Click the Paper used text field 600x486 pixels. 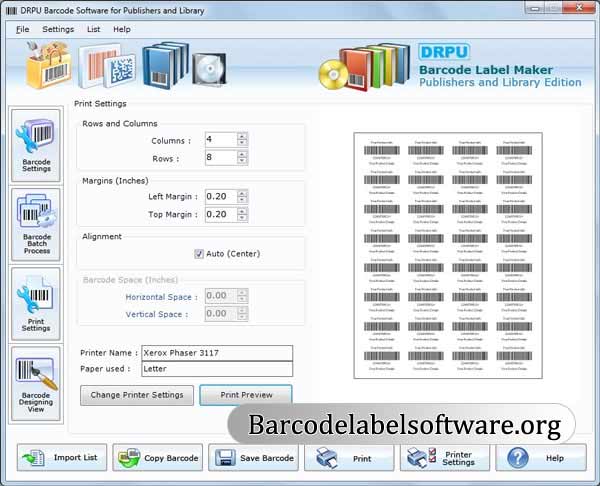pos(217,369)
